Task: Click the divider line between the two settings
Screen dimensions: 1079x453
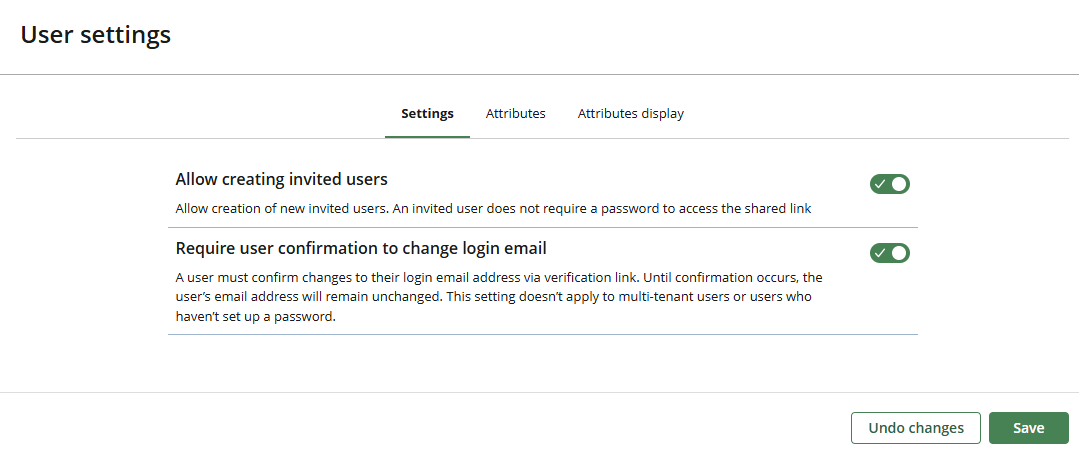Action: point(542,228)
